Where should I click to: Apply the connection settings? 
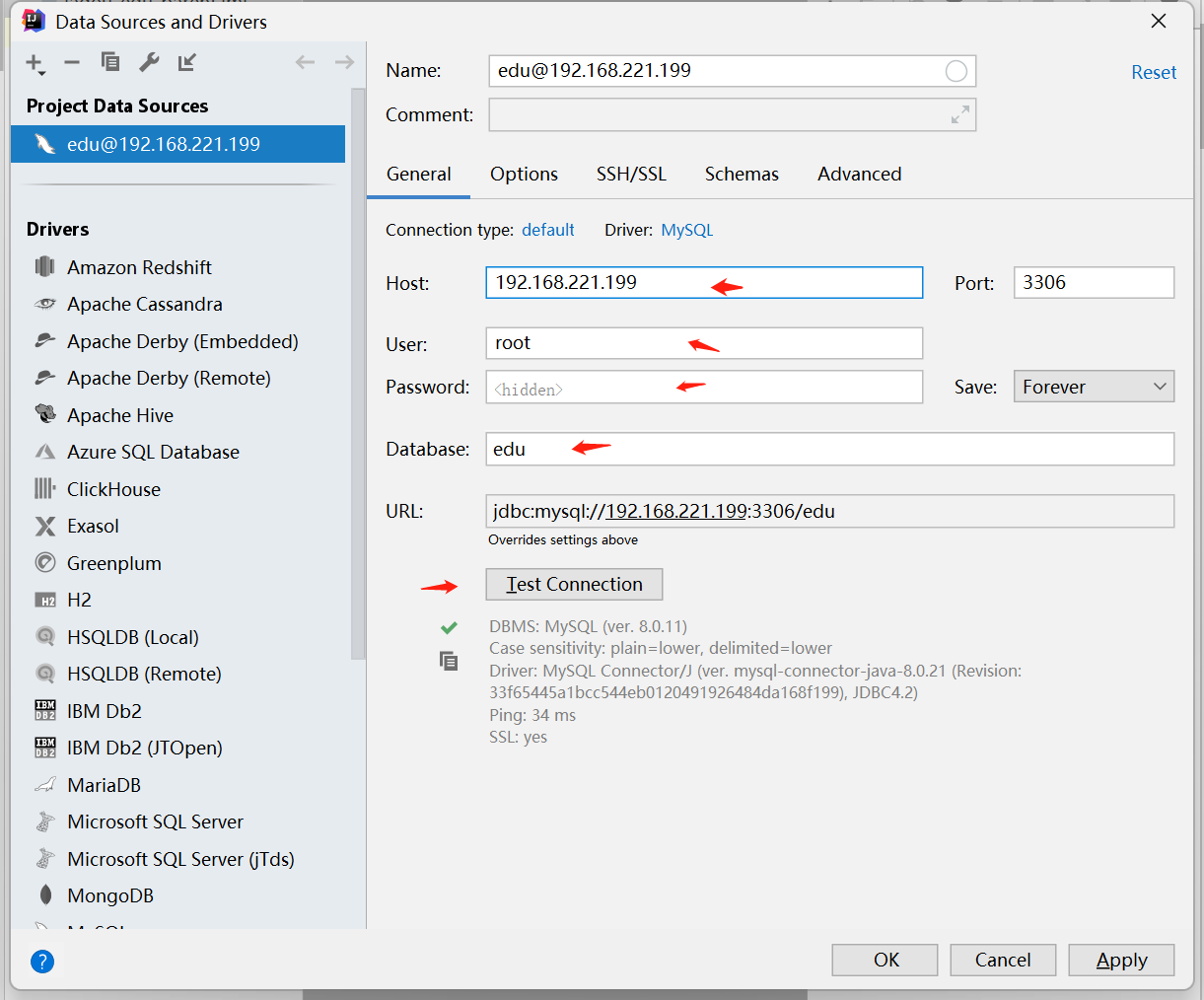pyautogui.click(x=1121, y=960)
